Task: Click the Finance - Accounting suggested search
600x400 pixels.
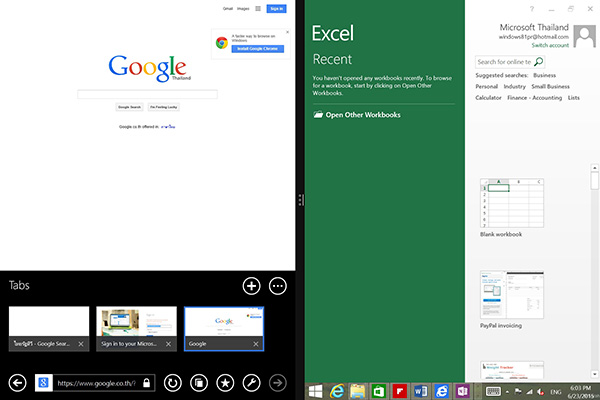Action: click(x=535, y=98)
